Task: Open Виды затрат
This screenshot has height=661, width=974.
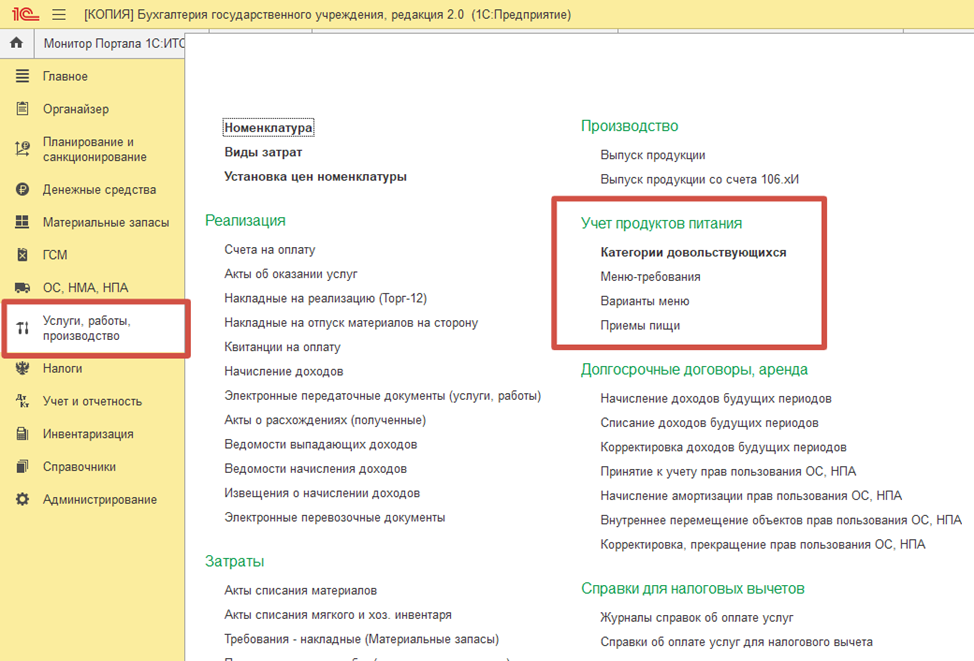Action: 263,152
